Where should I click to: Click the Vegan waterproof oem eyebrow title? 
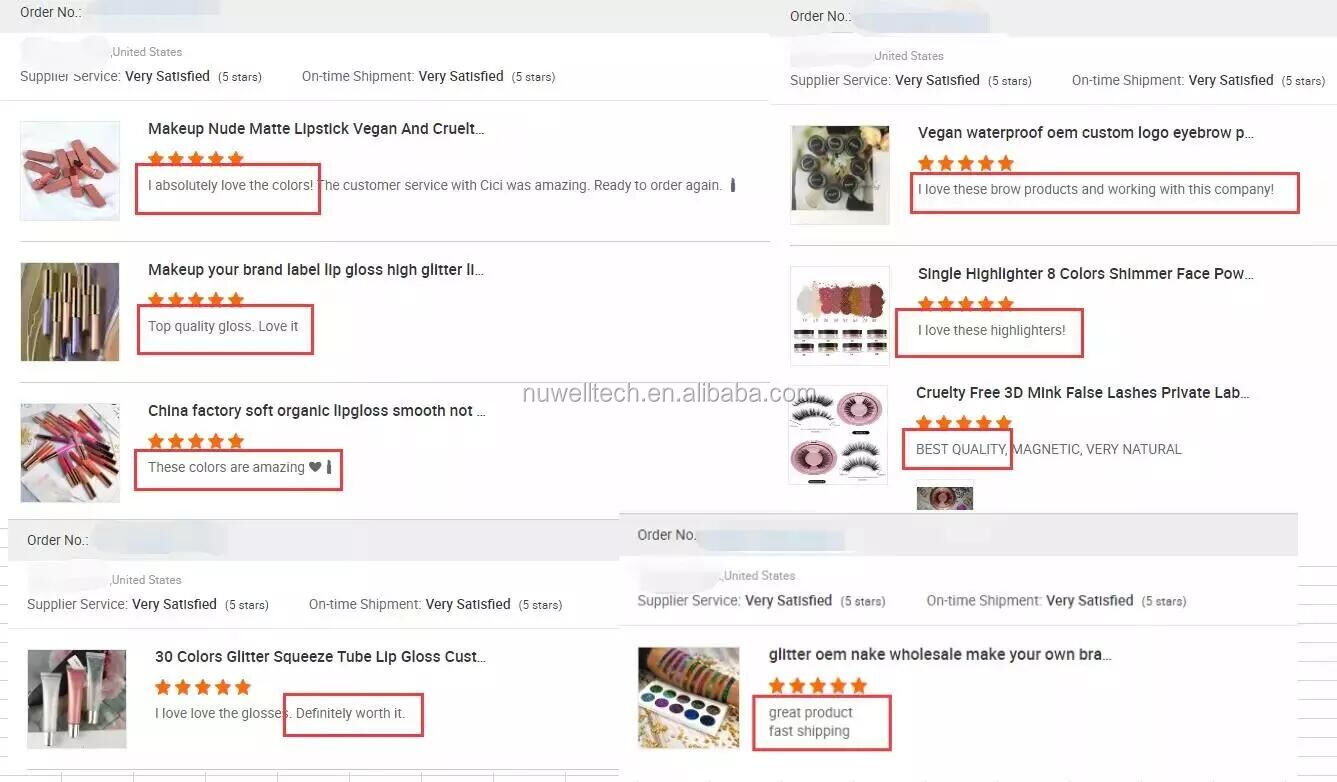coord(1086,133)
